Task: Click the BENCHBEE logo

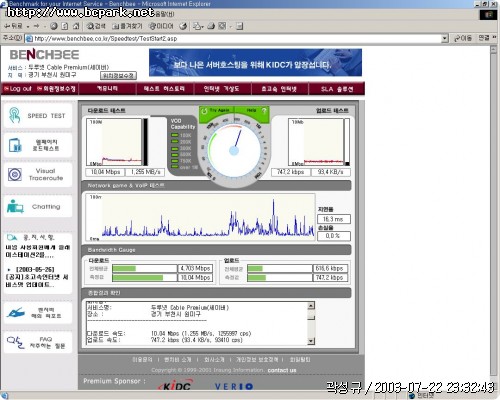Action: (x=44, y=55)
